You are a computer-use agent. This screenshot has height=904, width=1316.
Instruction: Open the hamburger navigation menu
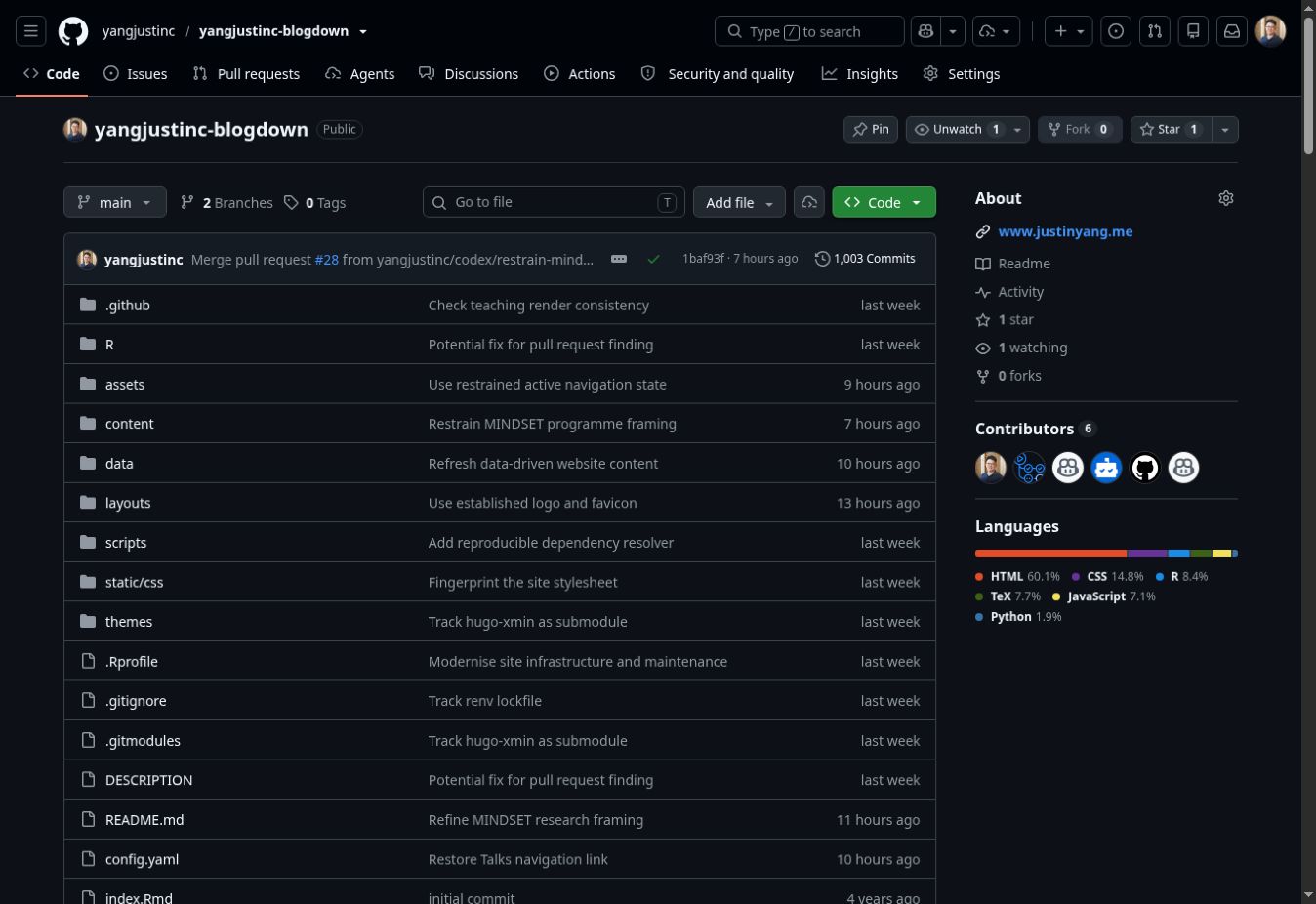(31, 31)
